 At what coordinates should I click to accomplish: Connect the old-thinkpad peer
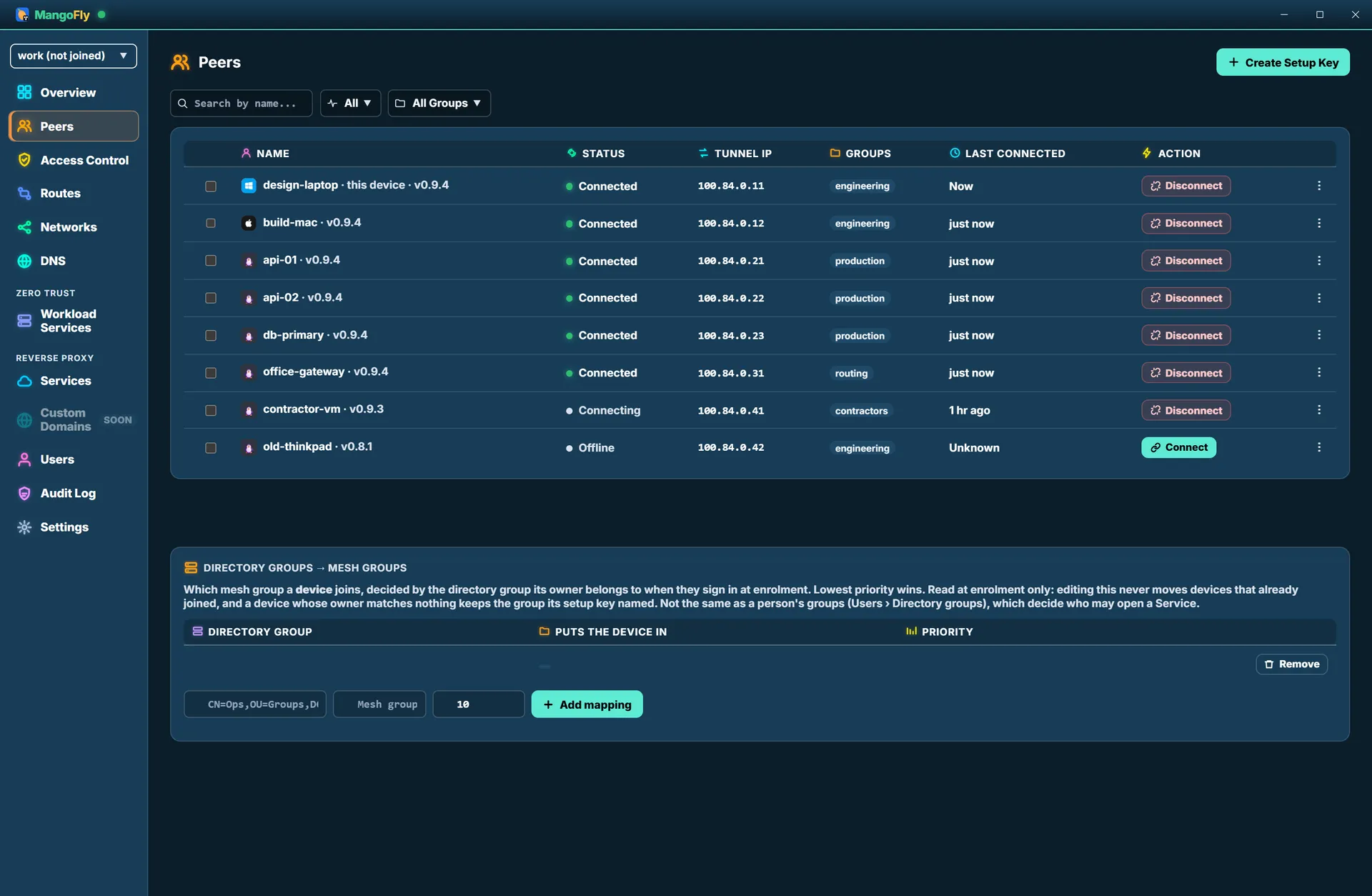1178,447
